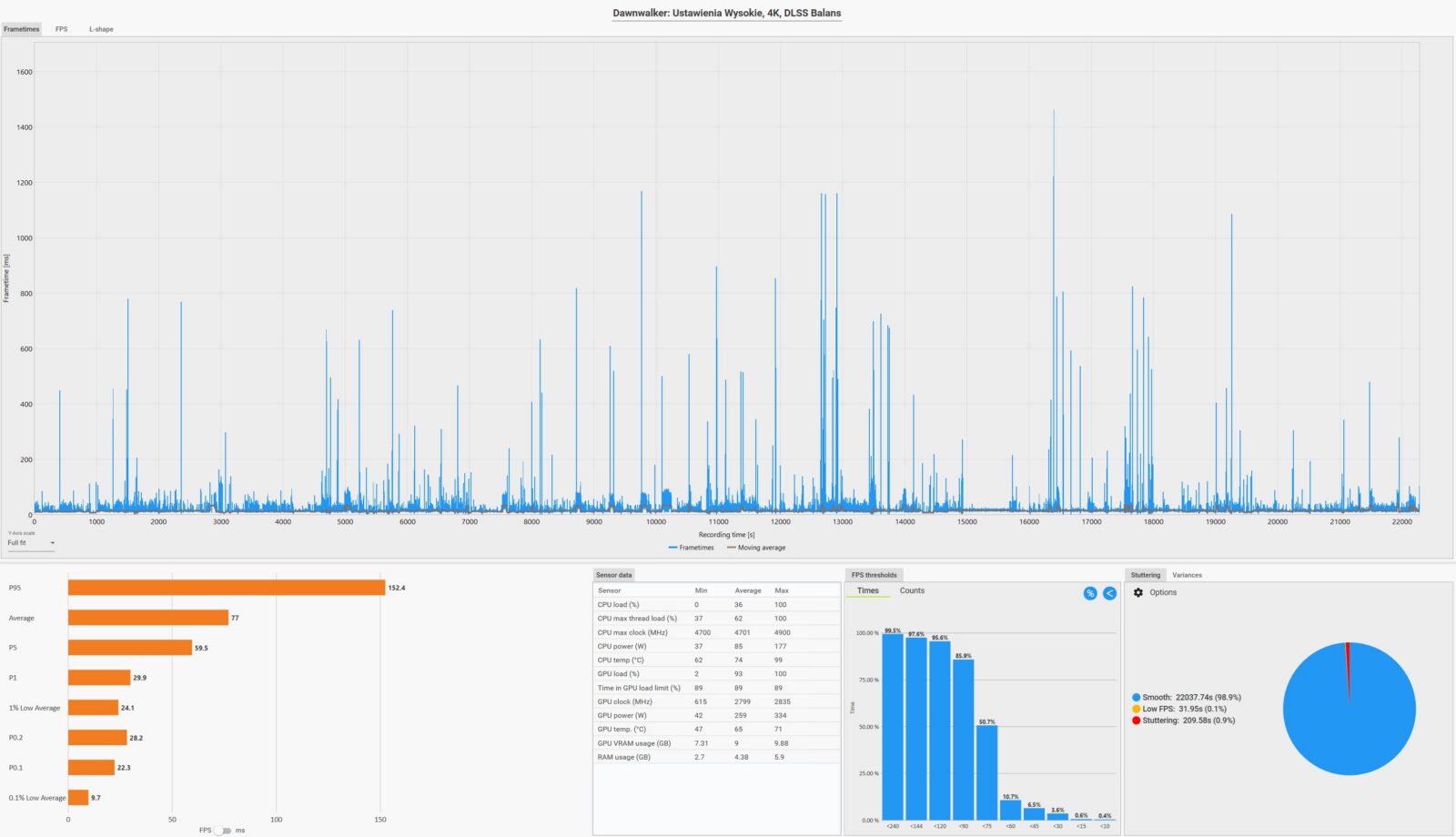Click the blue pie chart Smooth slice
Viewport: 1456px width, 837px height.
point(1350,710)
